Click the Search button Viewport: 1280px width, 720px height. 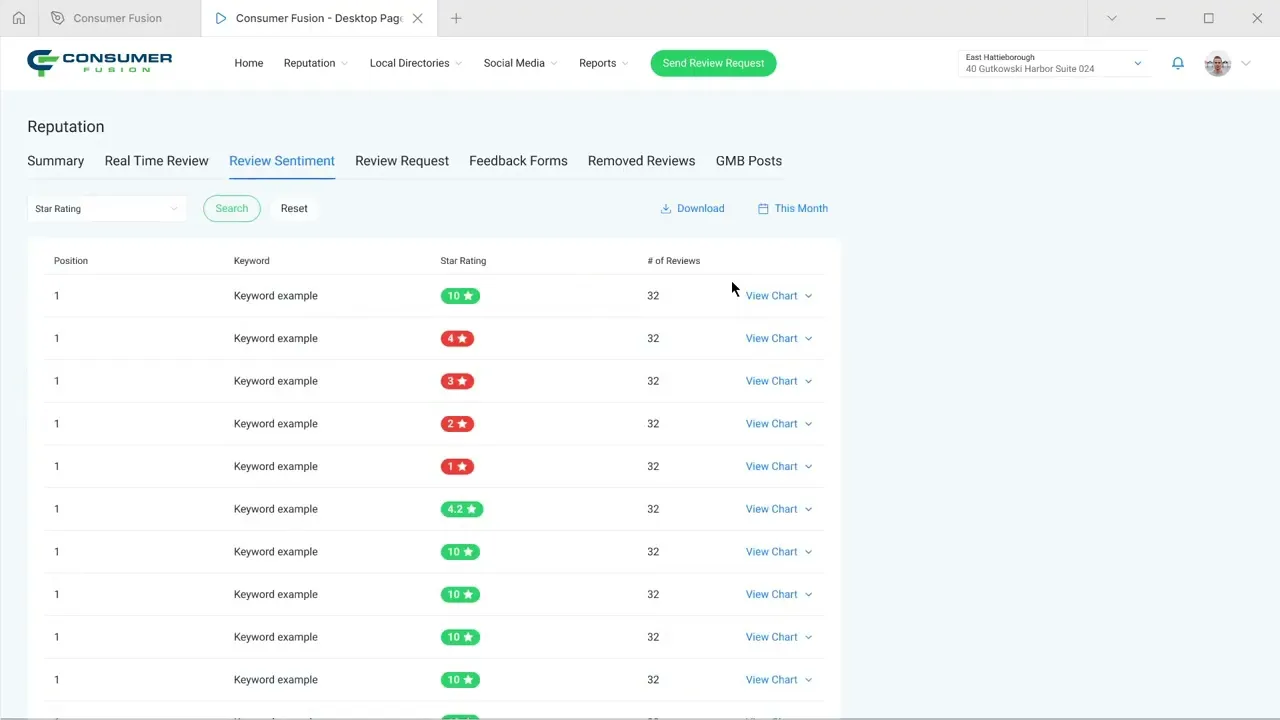tap(232, 208)
